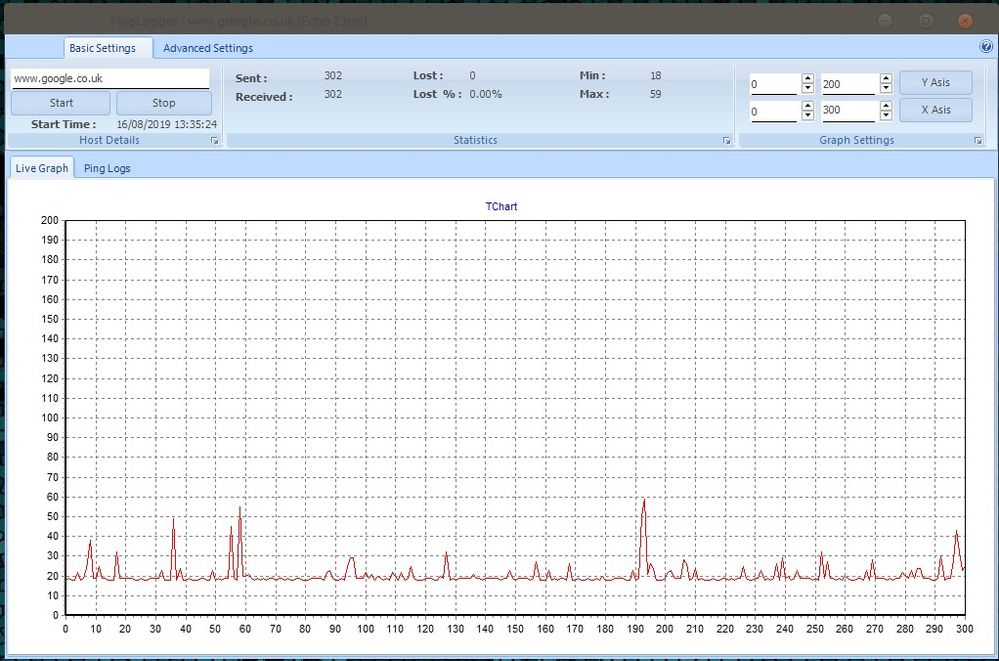Apply the X Axis range button
Viewport: 999px width, 661px height.
(935, 109)
